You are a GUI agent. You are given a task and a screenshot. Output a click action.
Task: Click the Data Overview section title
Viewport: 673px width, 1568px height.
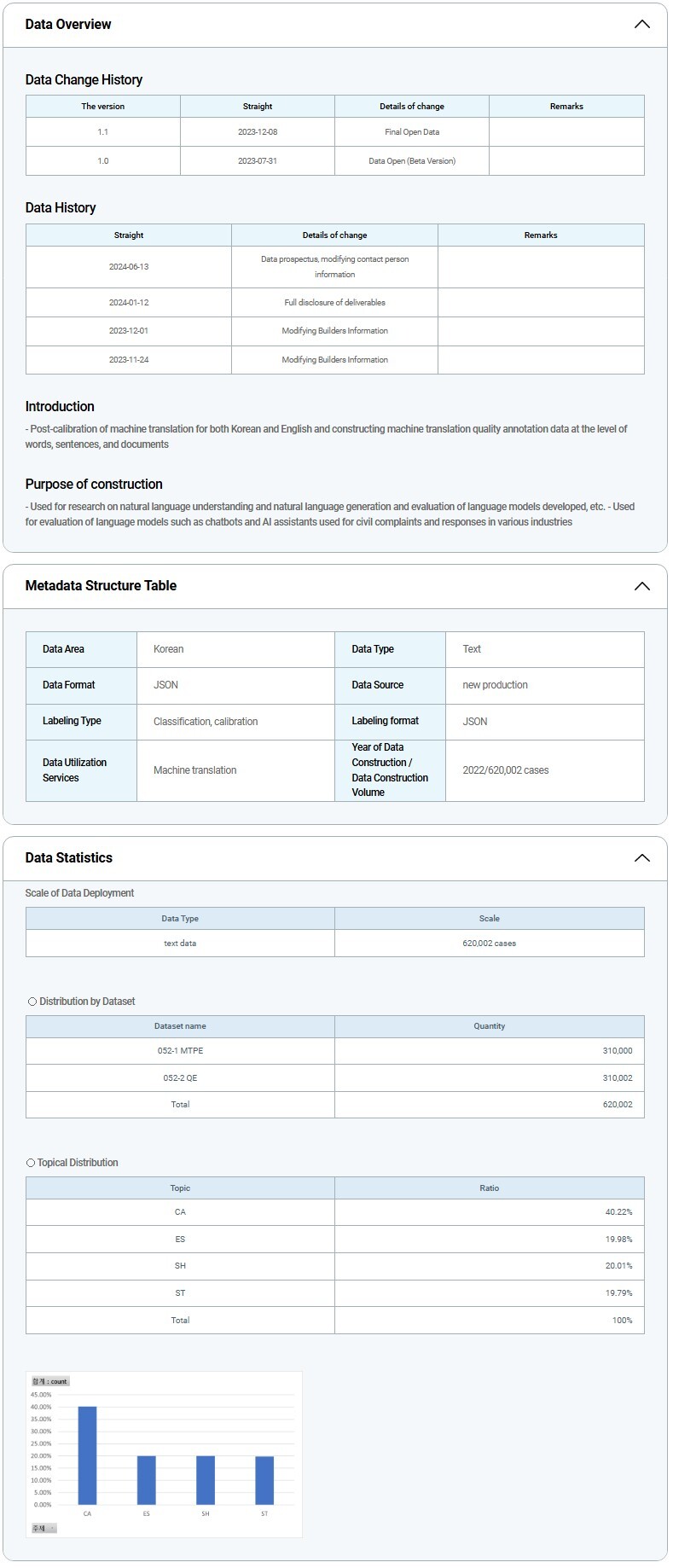[x=68, y=25]
